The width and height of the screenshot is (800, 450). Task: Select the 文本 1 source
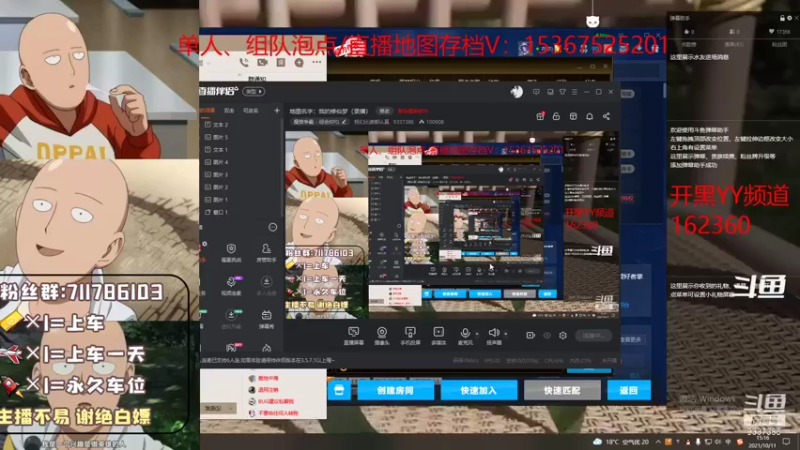tap(241, 149)
